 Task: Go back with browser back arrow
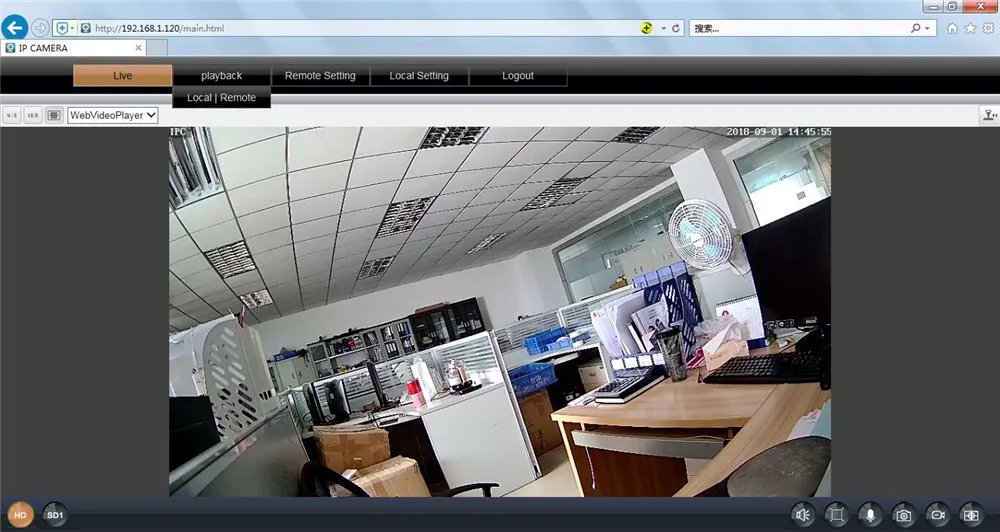(x=14, y=27)
